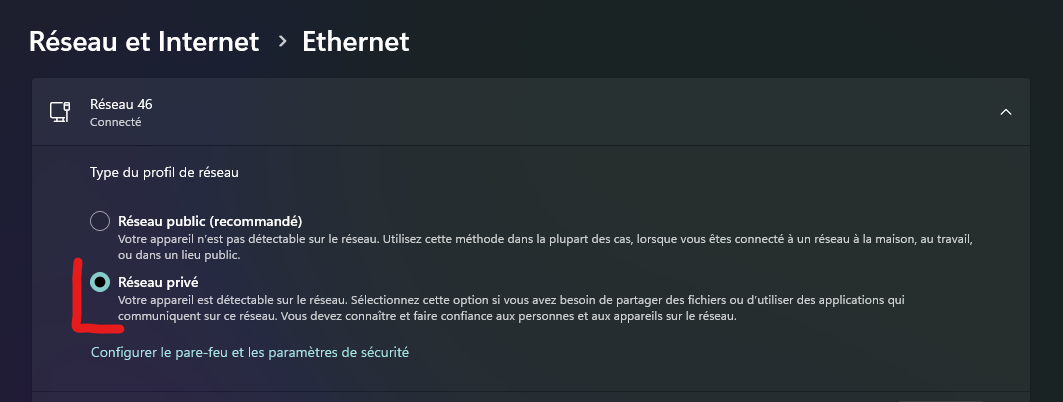
Task: Click the public network description starting with Votre appareil n'est pas détectable
Action: 546,247
